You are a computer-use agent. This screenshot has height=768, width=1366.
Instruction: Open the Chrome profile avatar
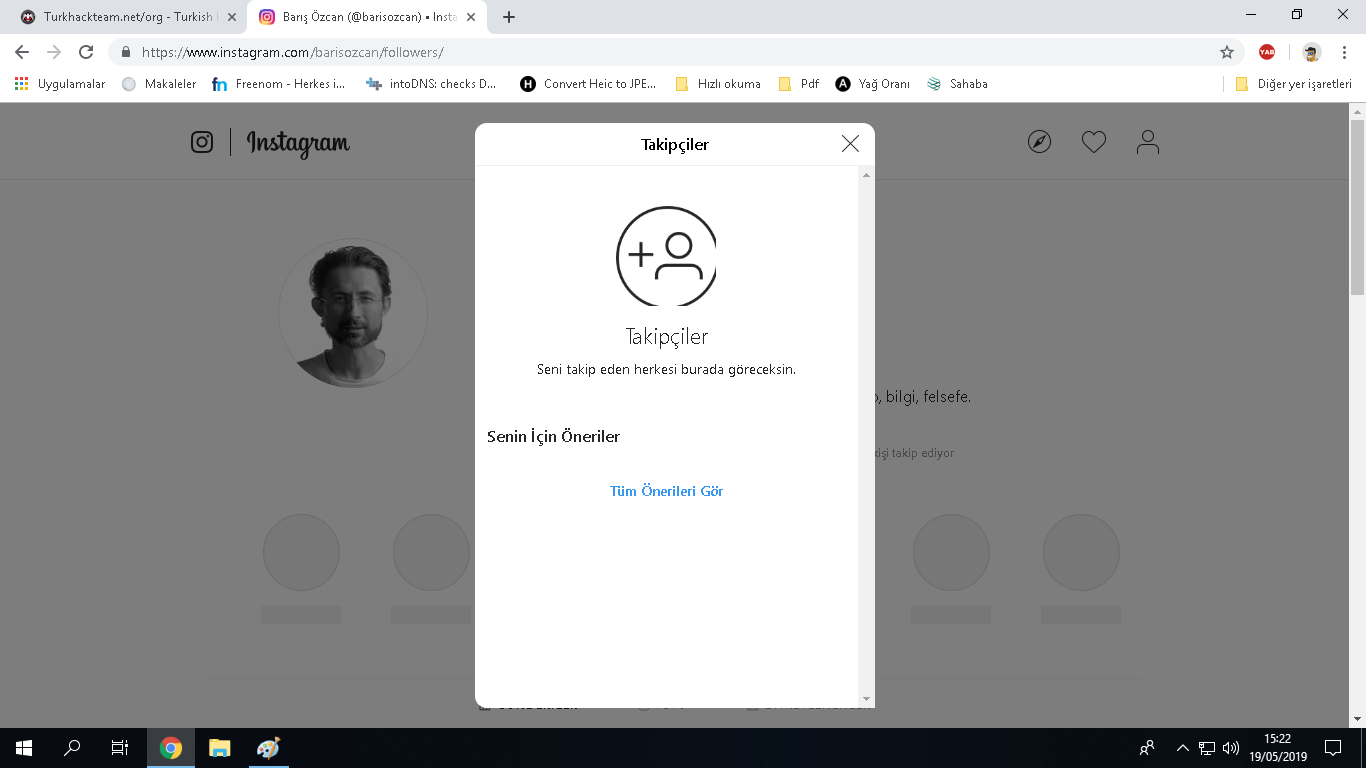point(1312,52)
